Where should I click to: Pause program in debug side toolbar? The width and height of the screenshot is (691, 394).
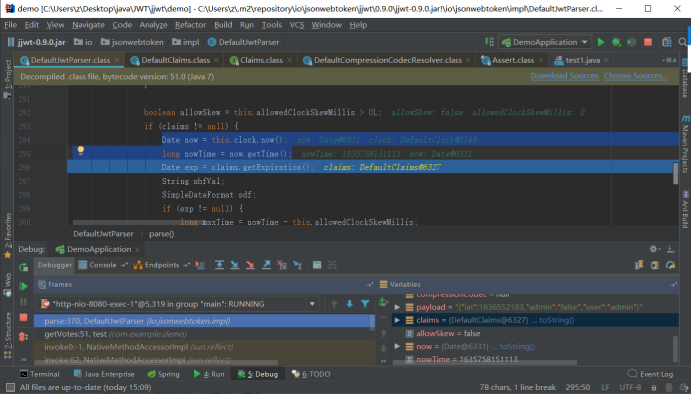click(23, 302)
